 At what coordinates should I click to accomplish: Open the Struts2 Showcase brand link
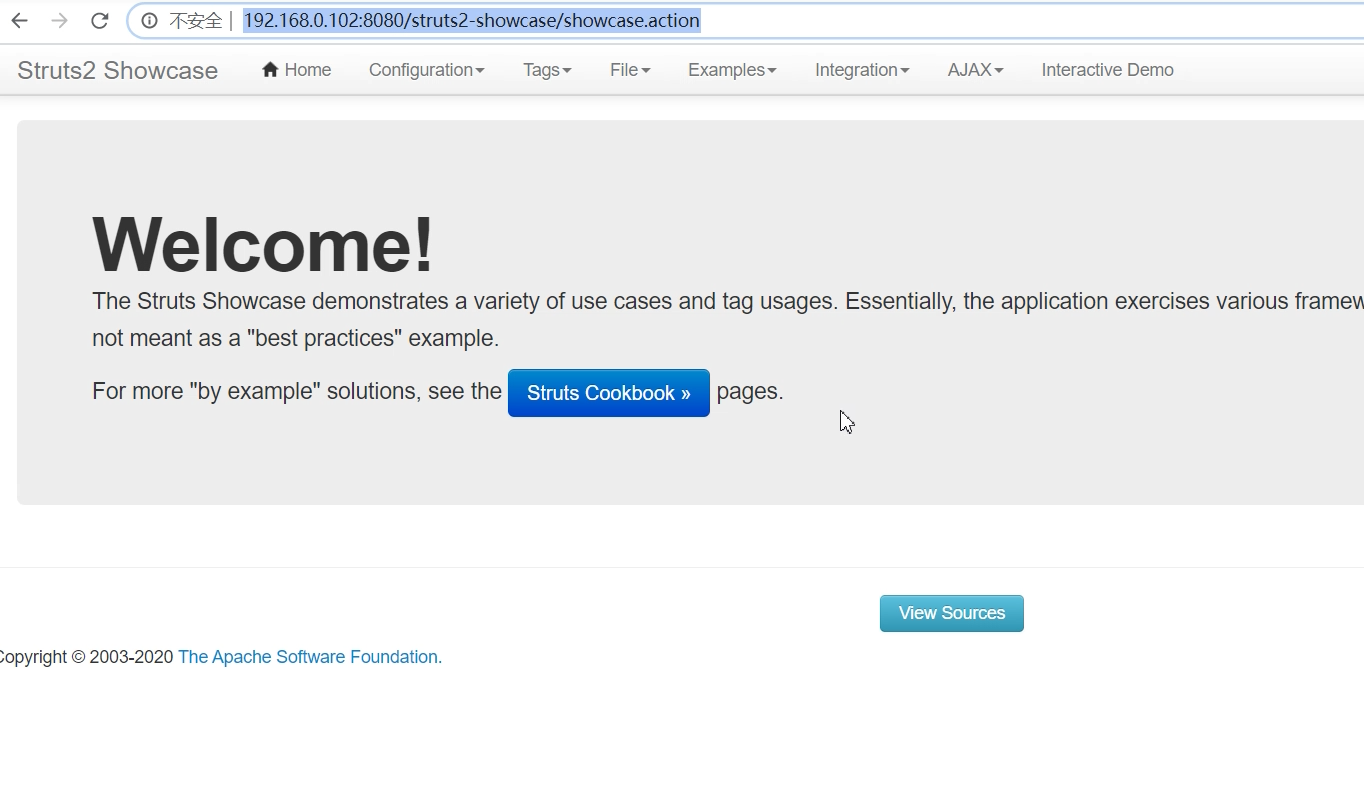click(117, 70)
